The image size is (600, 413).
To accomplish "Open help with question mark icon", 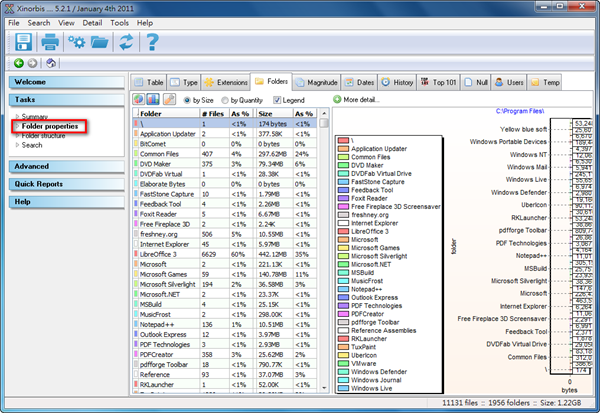I will click(153, 42).
